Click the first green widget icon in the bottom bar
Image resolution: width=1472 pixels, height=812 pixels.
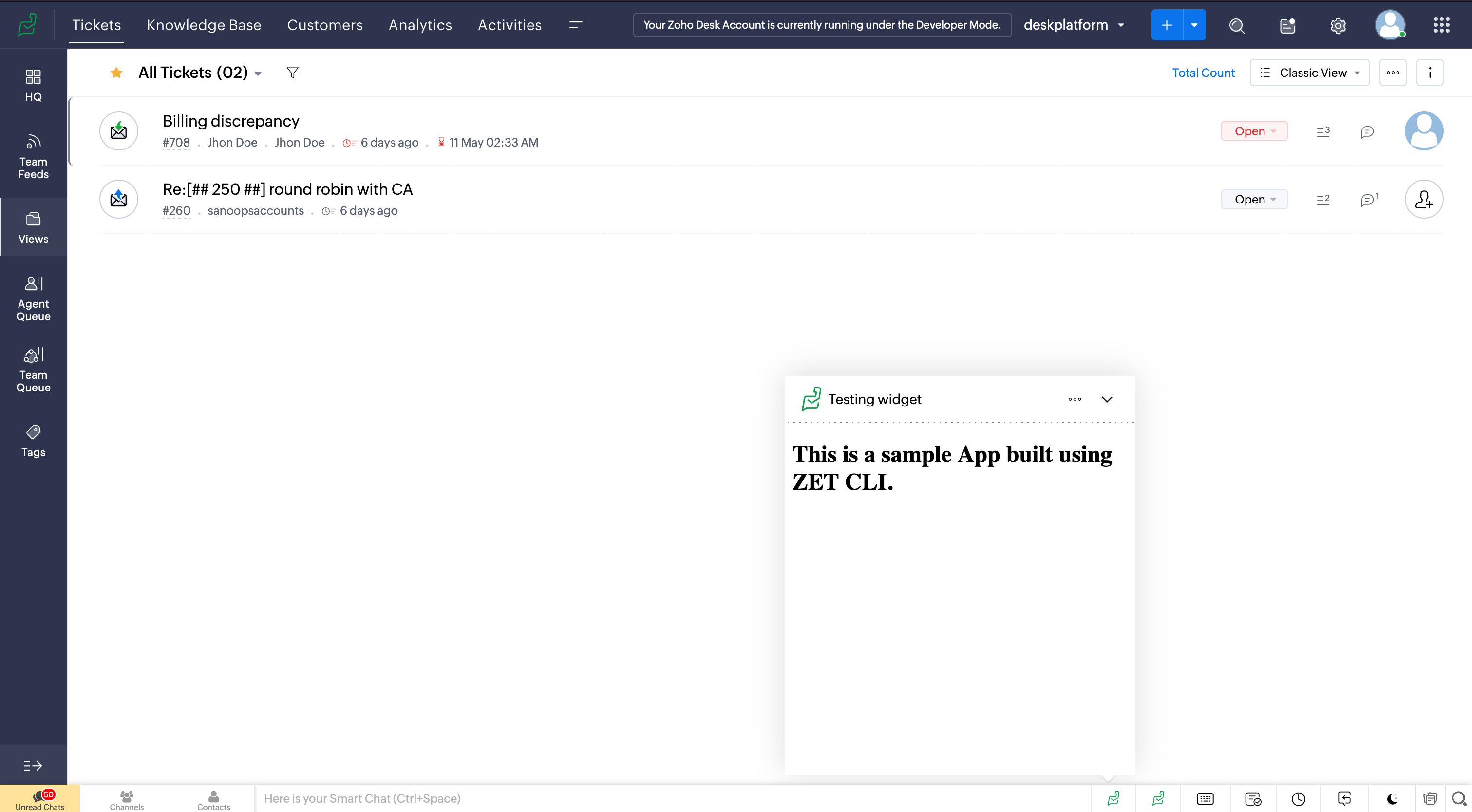(x=1113, y=798)
